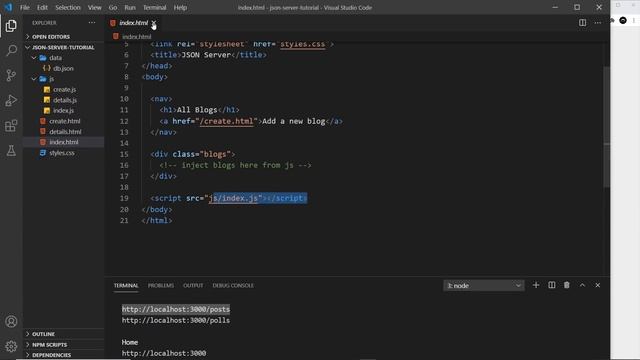The image size is (640, 360).
Task: Select index.html in the explorer tree
Action: tap(63, 142)
